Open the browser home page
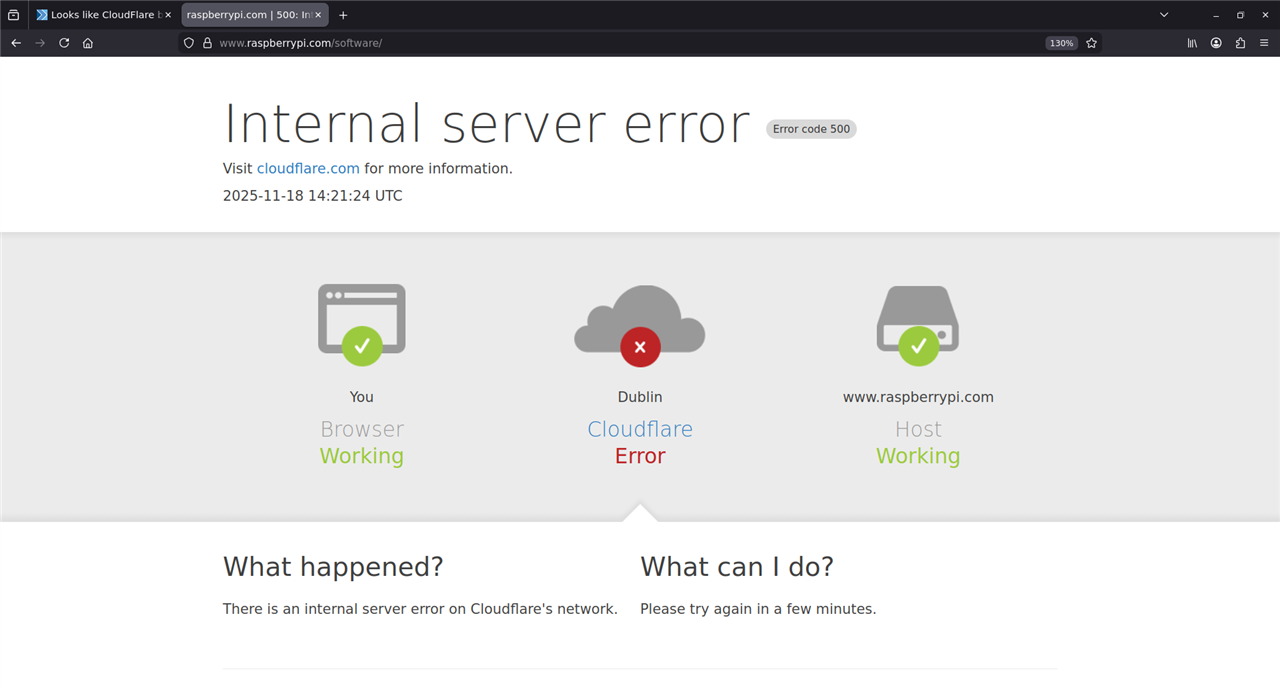This screenshot has width=1280, height=693. click(88, 43)
